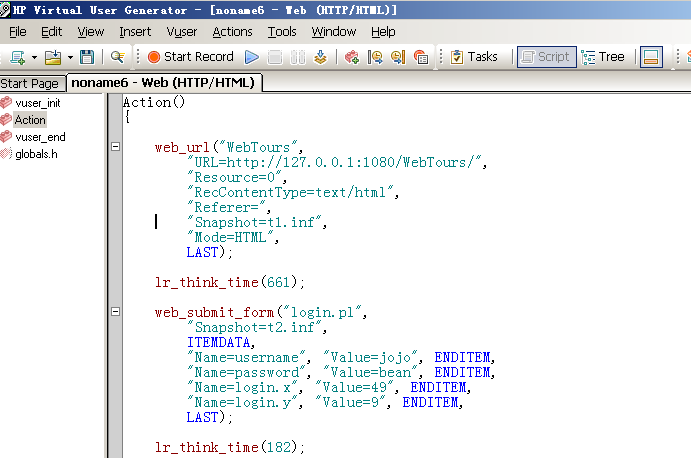The width and height of the screenshot is (691, 458).
Task: Click the HP Virtual User Generator title icon
Action: (x=5, y=9)
